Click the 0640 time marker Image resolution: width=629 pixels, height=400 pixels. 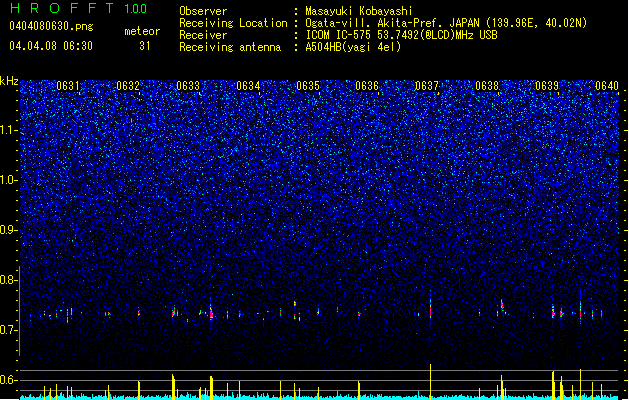[607, 86]
